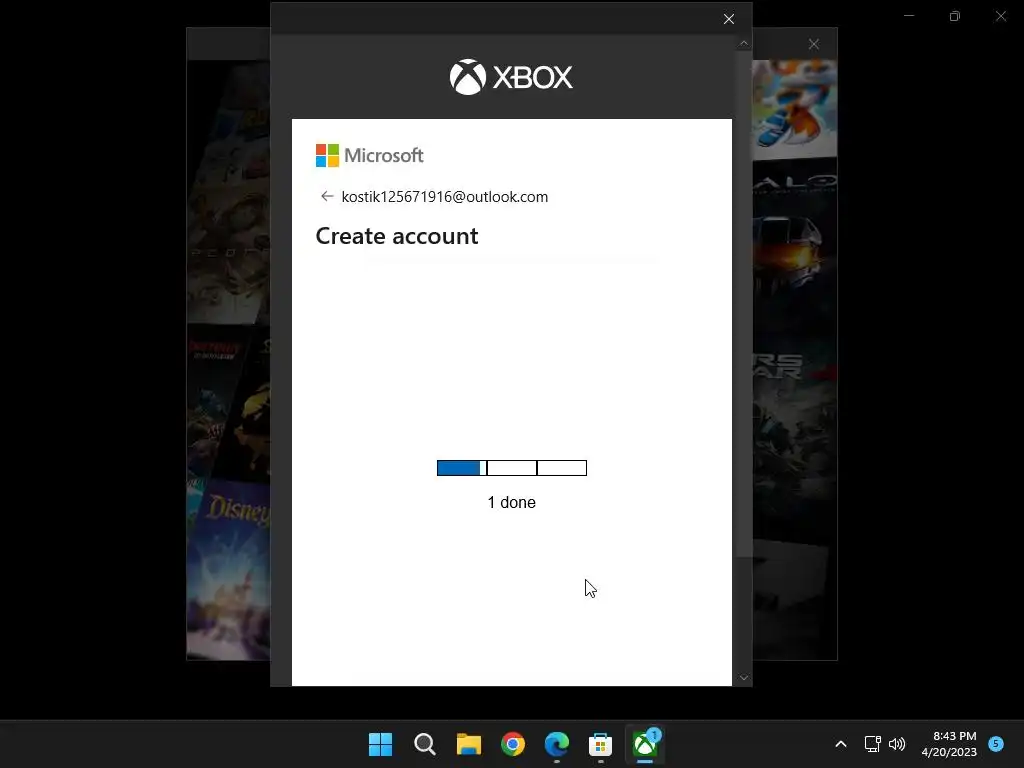This screenshot has width=1024, height=768.
Task: Close the main Xbox app window
Action: (1000, 16)
